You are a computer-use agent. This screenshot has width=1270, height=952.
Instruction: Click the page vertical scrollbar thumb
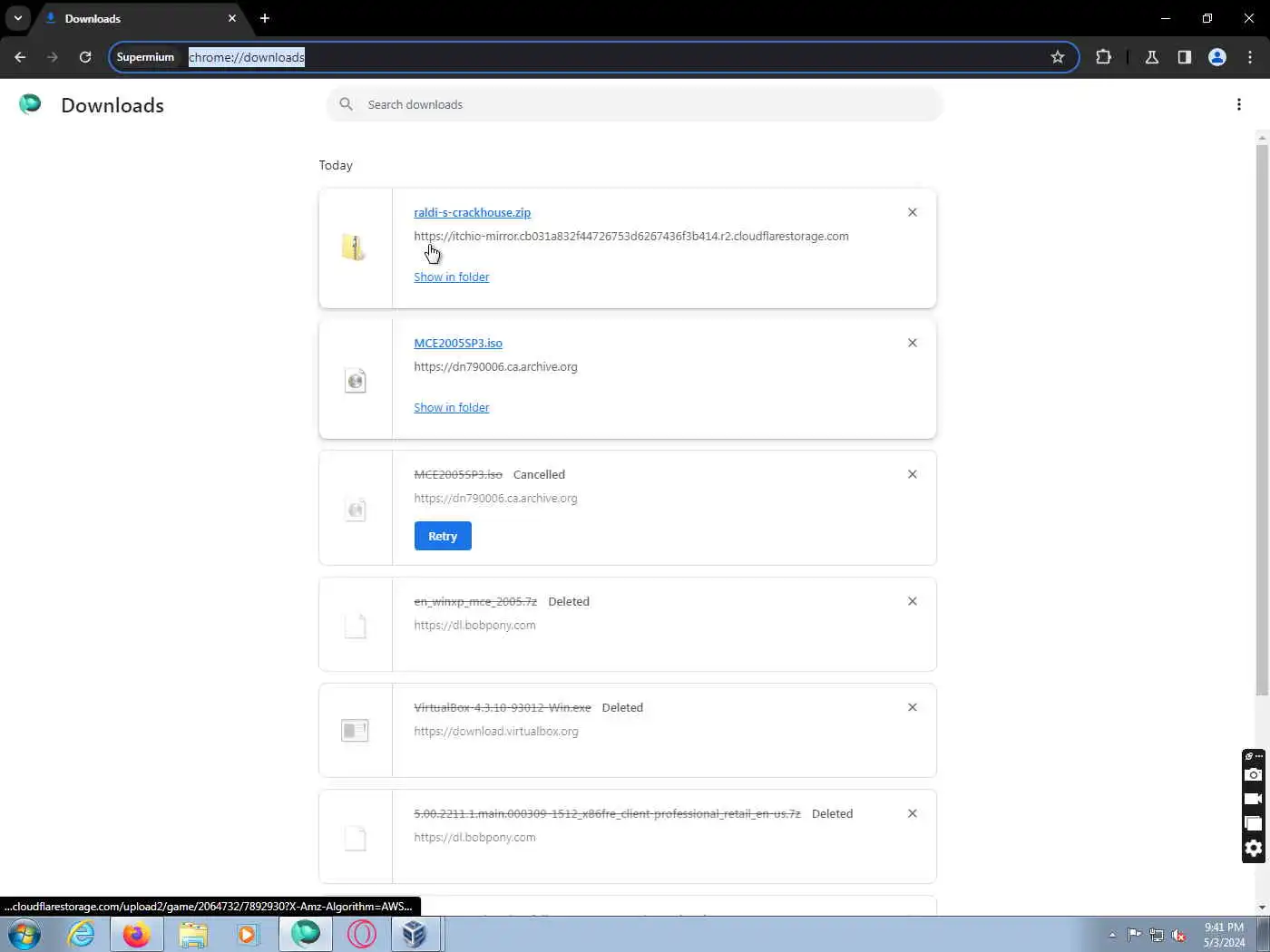(1262, 420)
